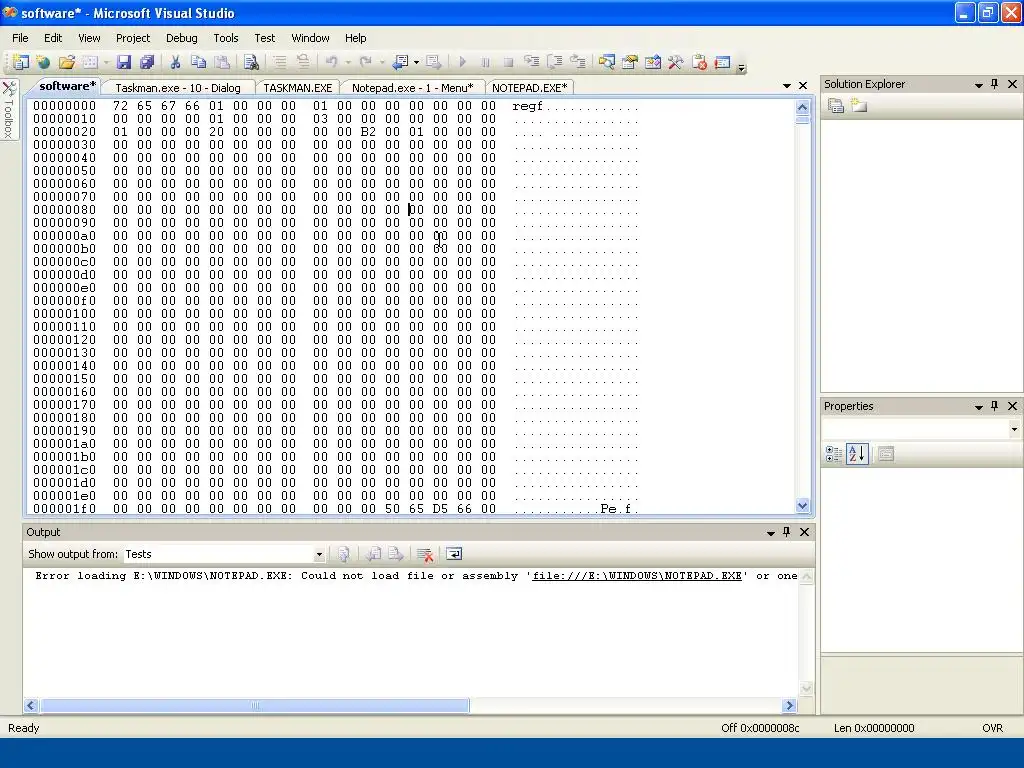Viewport: 1024px width, 768px height.
Task: Click the Error List clipboard icon
Action: coord(699,62)
